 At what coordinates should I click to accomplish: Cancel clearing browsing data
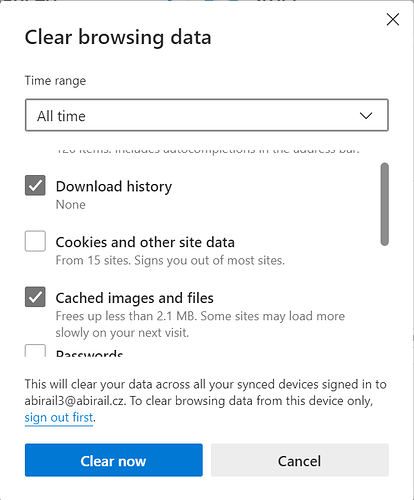tap(300, 460)
